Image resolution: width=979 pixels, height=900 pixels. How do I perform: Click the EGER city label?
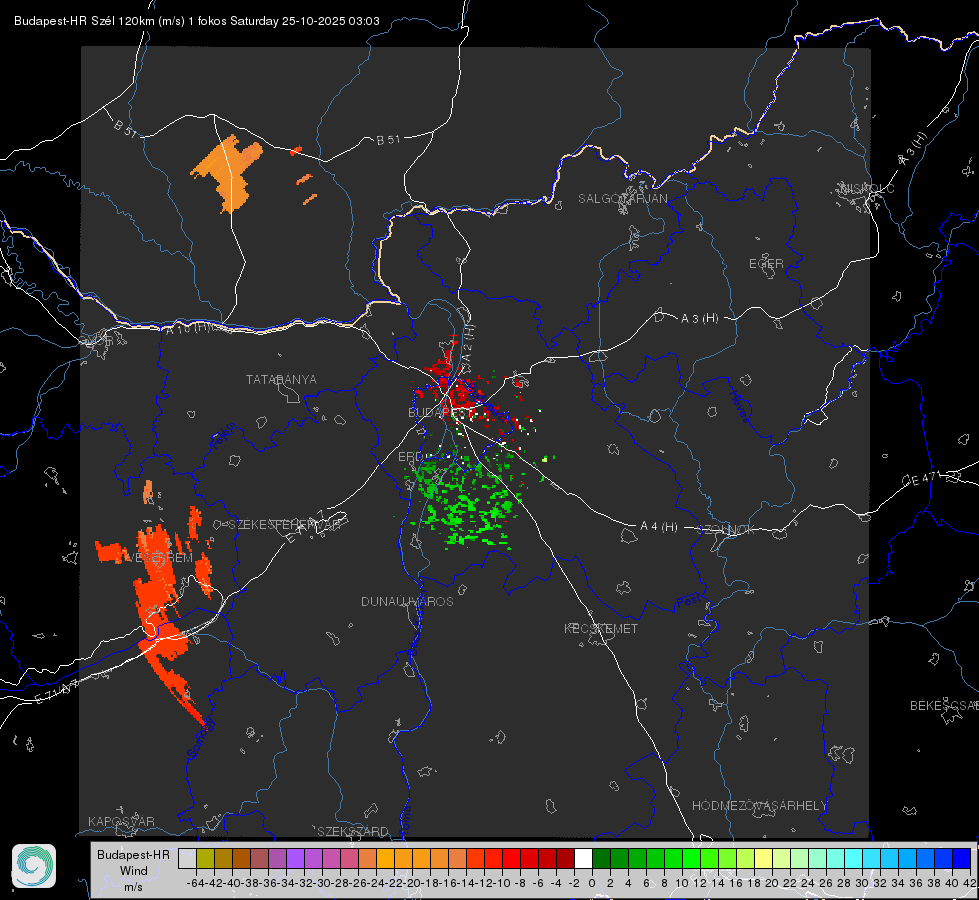(766, 264)
